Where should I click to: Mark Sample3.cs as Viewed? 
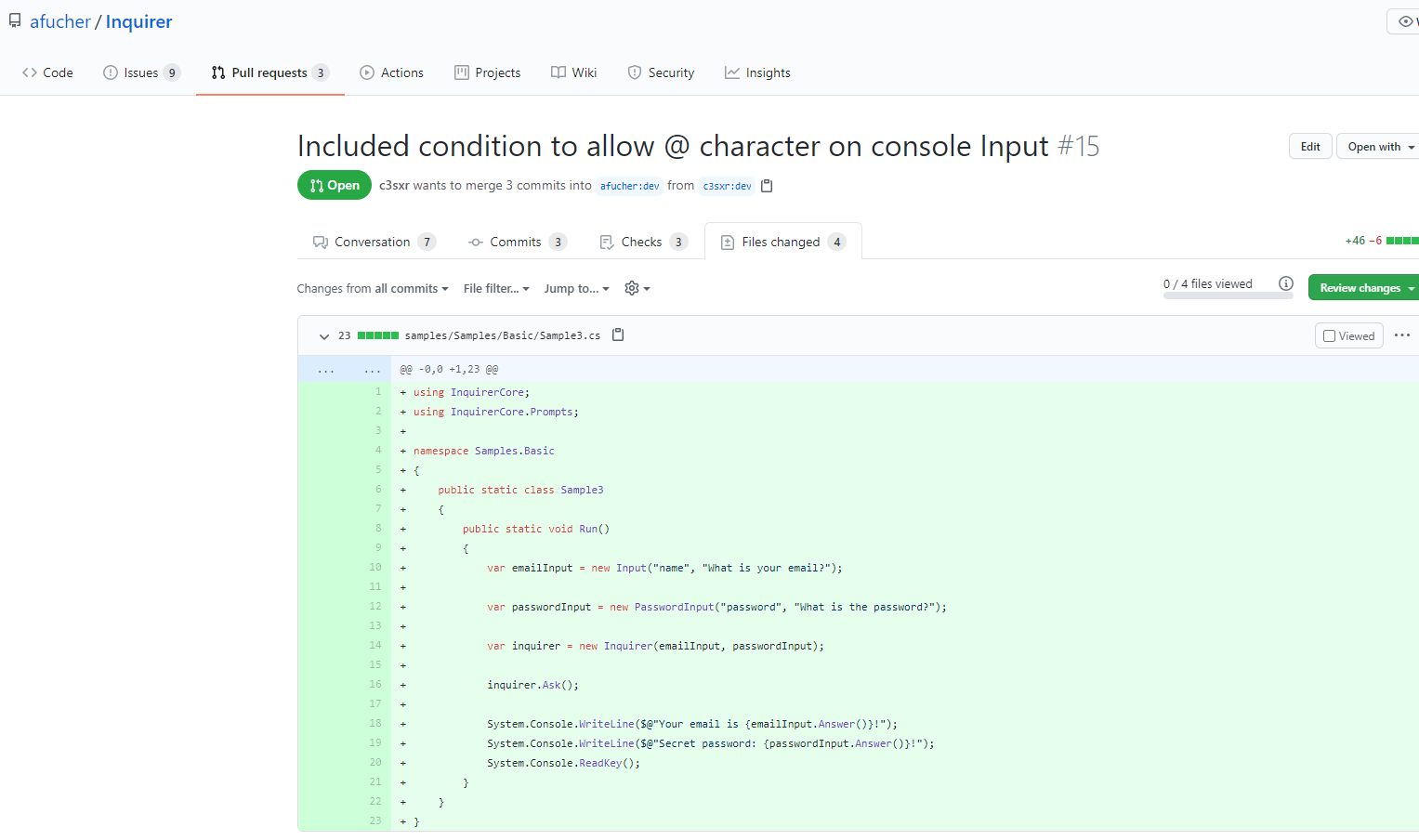[x=1349, y=335]
